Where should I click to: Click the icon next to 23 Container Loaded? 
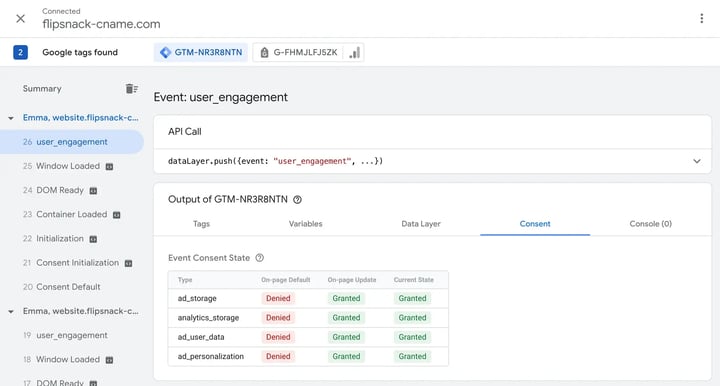click(117, 215)
